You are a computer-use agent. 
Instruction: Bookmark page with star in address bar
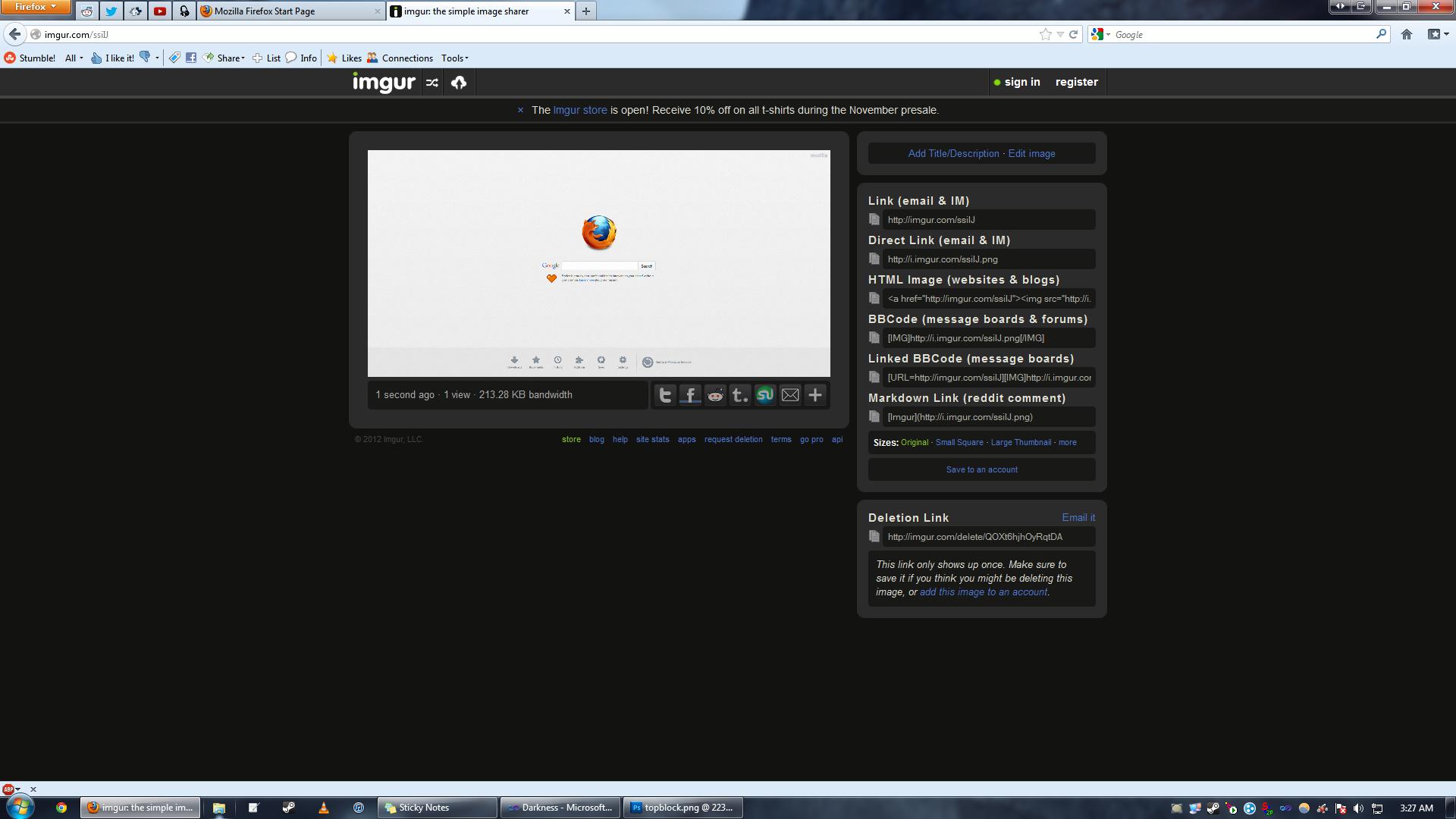(1046, 34)
